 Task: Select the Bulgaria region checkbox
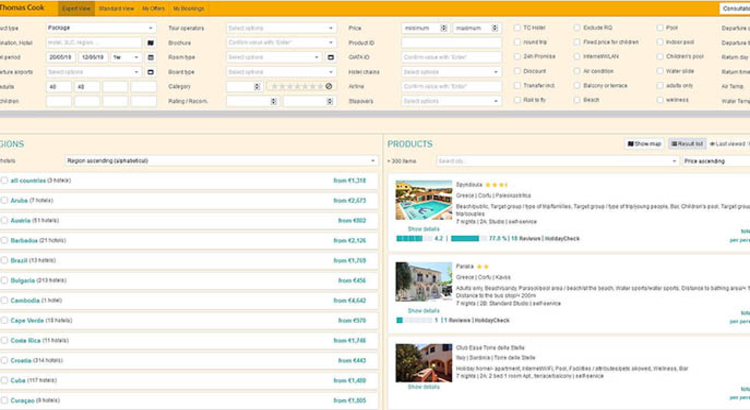(4, 280)
